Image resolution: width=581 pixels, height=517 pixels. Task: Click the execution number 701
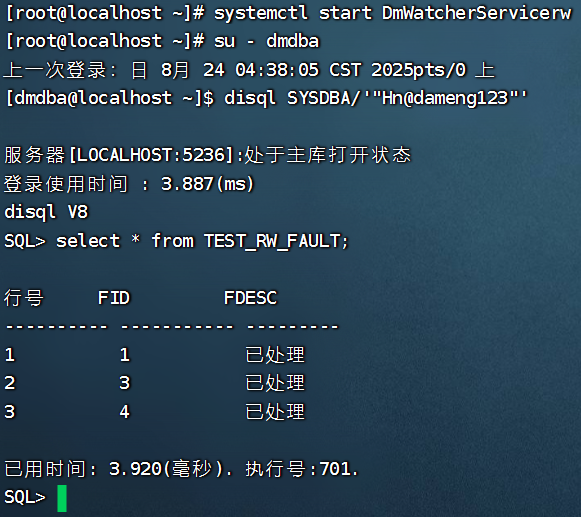tap(336, 469)
